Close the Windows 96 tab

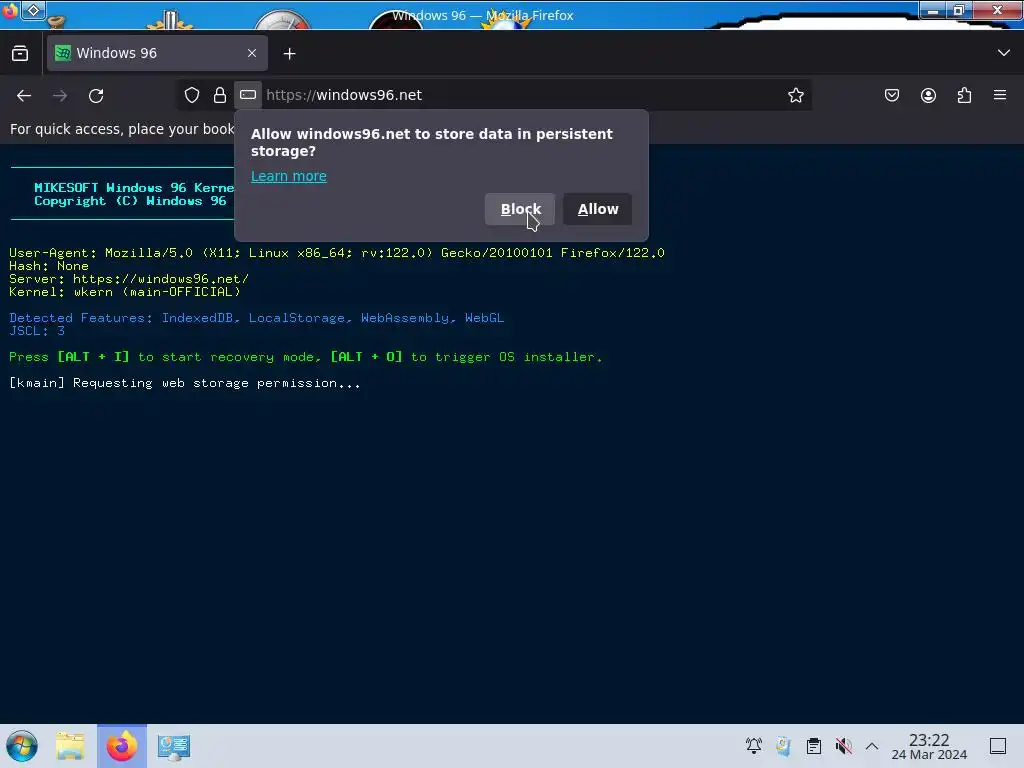(252, 53)
